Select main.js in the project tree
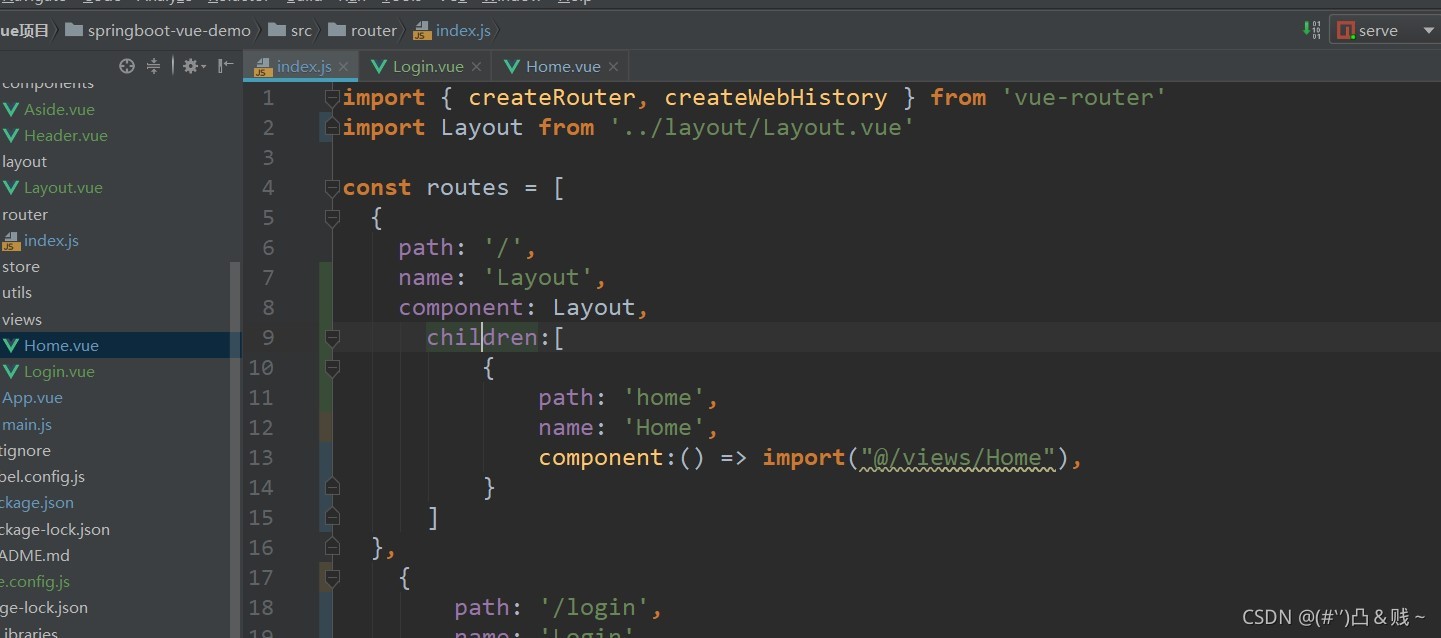 click(x=27, y=424)
